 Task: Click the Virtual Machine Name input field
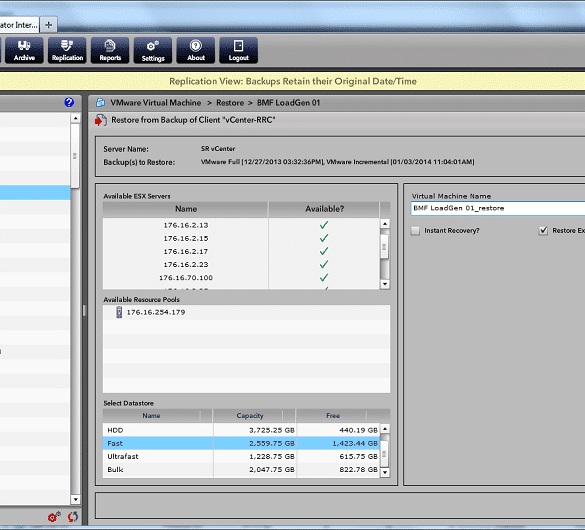pyautogui.click(x=498, y=208)
